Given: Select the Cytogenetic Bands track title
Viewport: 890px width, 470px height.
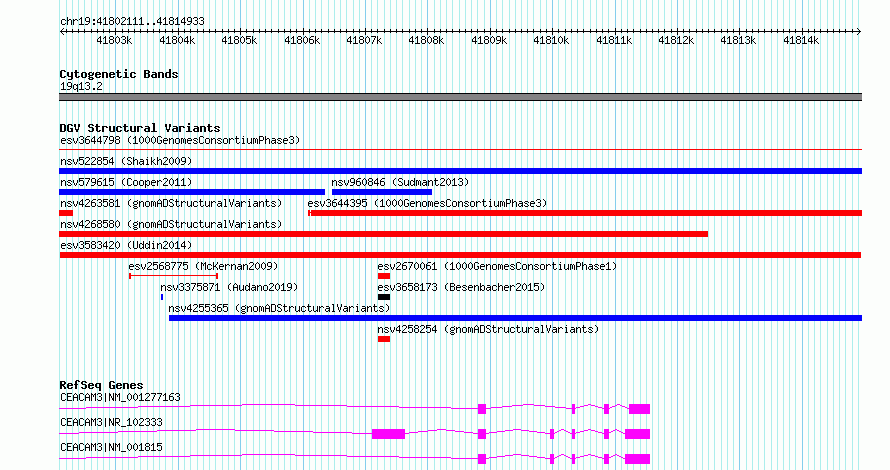Looking at the screenshot, I should [119, 74].
